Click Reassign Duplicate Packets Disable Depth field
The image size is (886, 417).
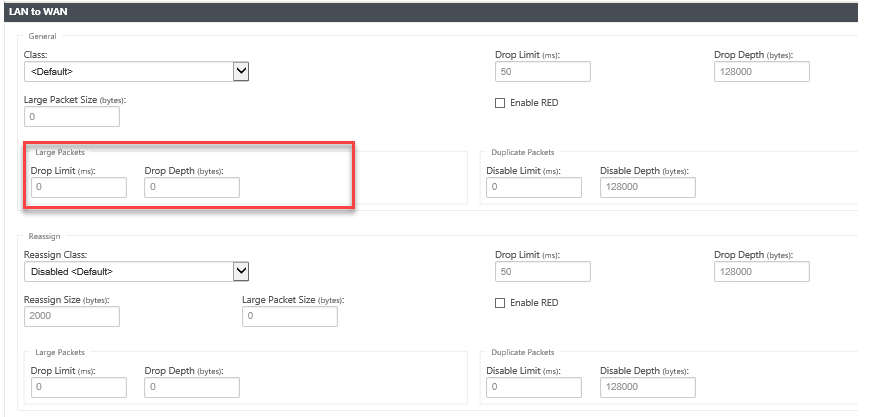pyautogui.click(x=648, y=388)
